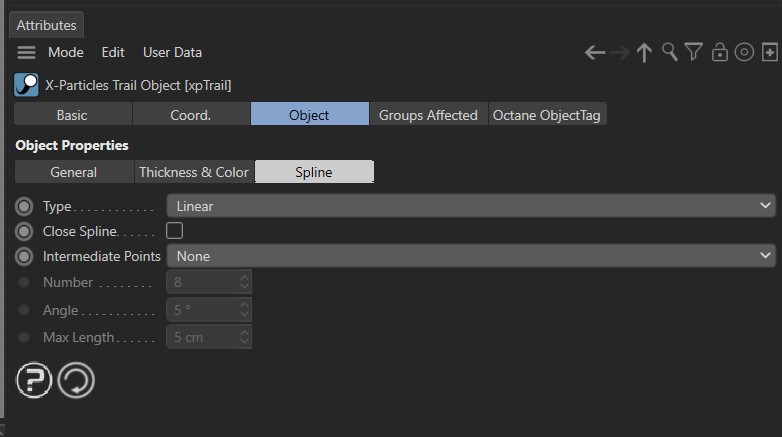
Task: Switch to the Groups Affected tab
Action: point(428,115)
